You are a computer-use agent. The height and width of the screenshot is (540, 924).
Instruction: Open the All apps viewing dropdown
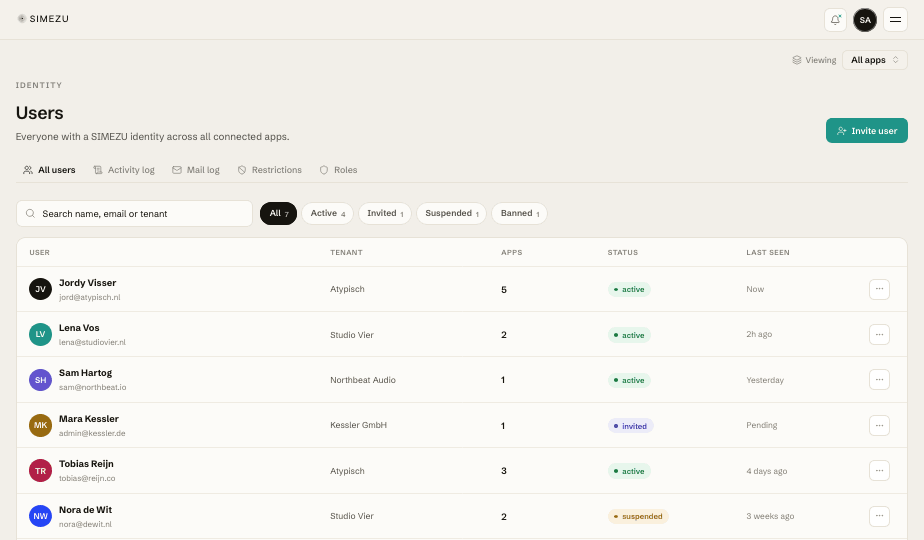874,60
